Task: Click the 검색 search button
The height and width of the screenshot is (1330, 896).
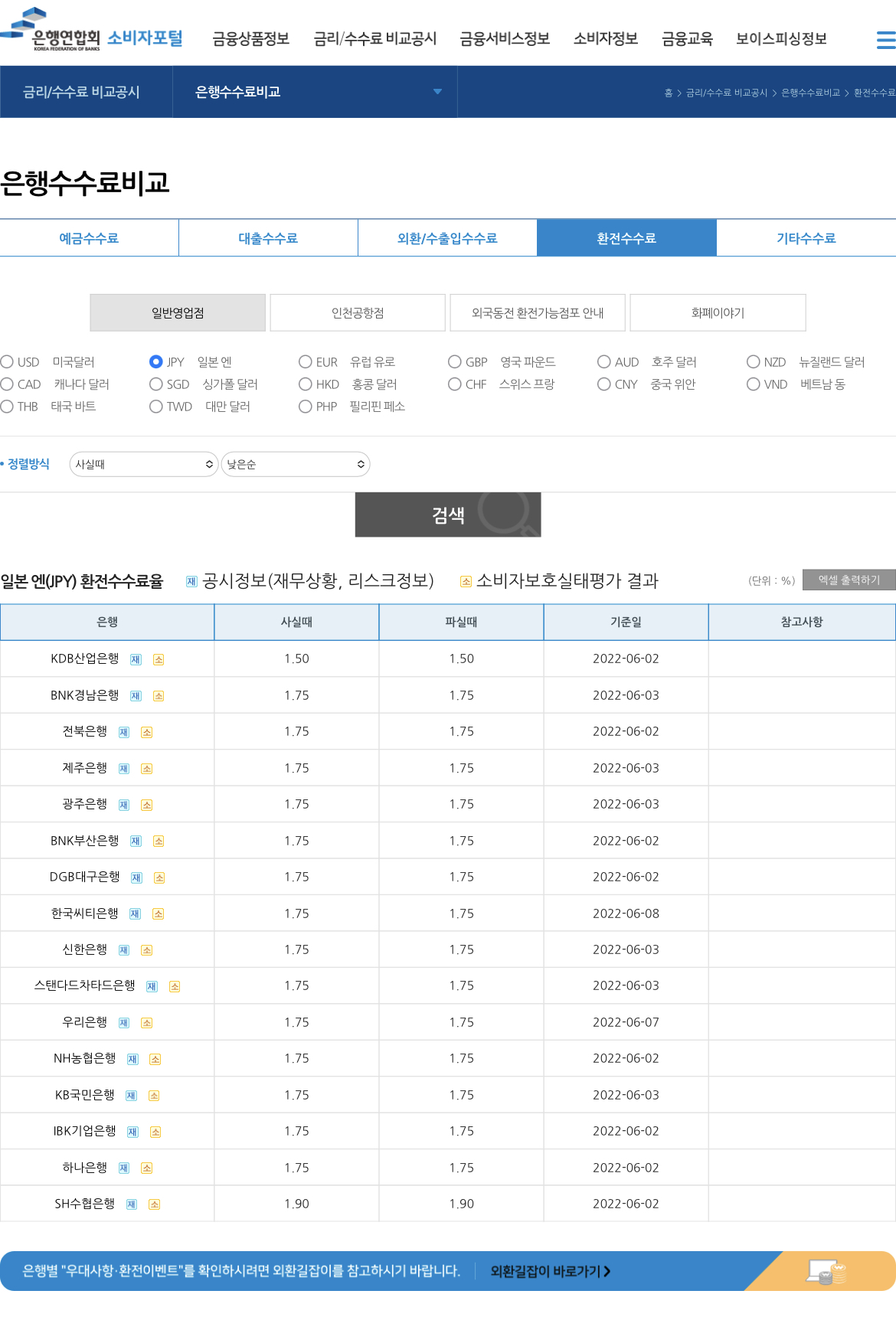Action: tap(448, 515)
